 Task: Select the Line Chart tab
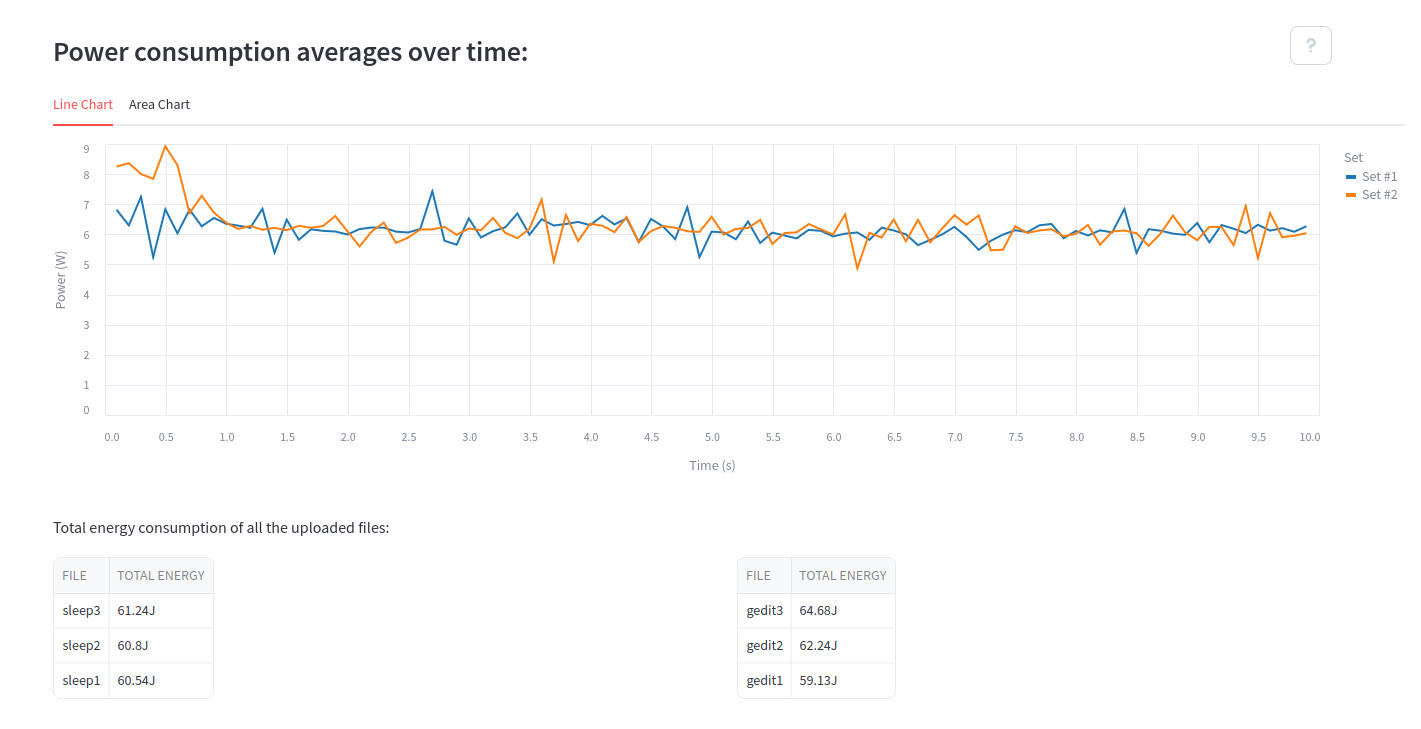(83, 104)
